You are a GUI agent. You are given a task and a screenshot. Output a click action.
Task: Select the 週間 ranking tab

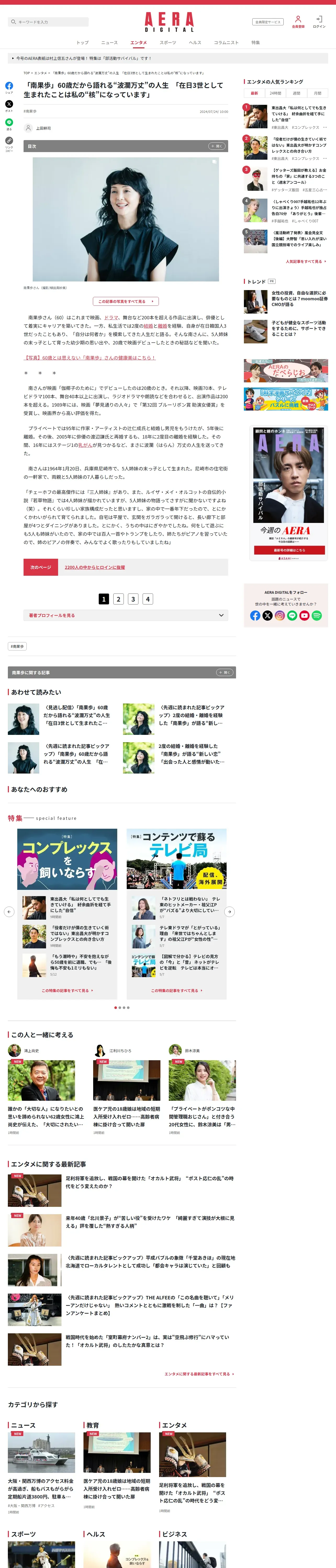click(x=296, y=93)
